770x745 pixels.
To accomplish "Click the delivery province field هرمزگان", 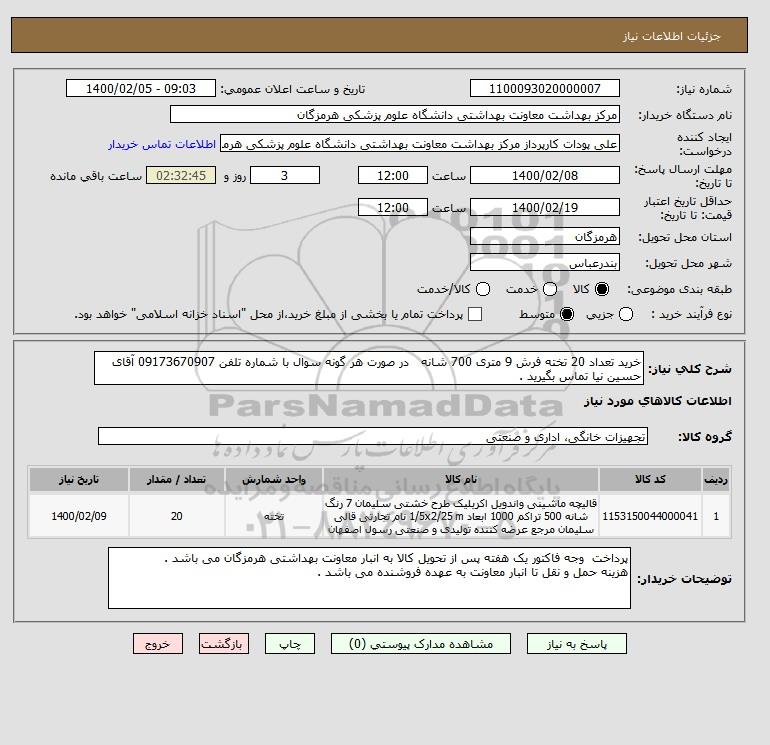I will coord(545,237).
